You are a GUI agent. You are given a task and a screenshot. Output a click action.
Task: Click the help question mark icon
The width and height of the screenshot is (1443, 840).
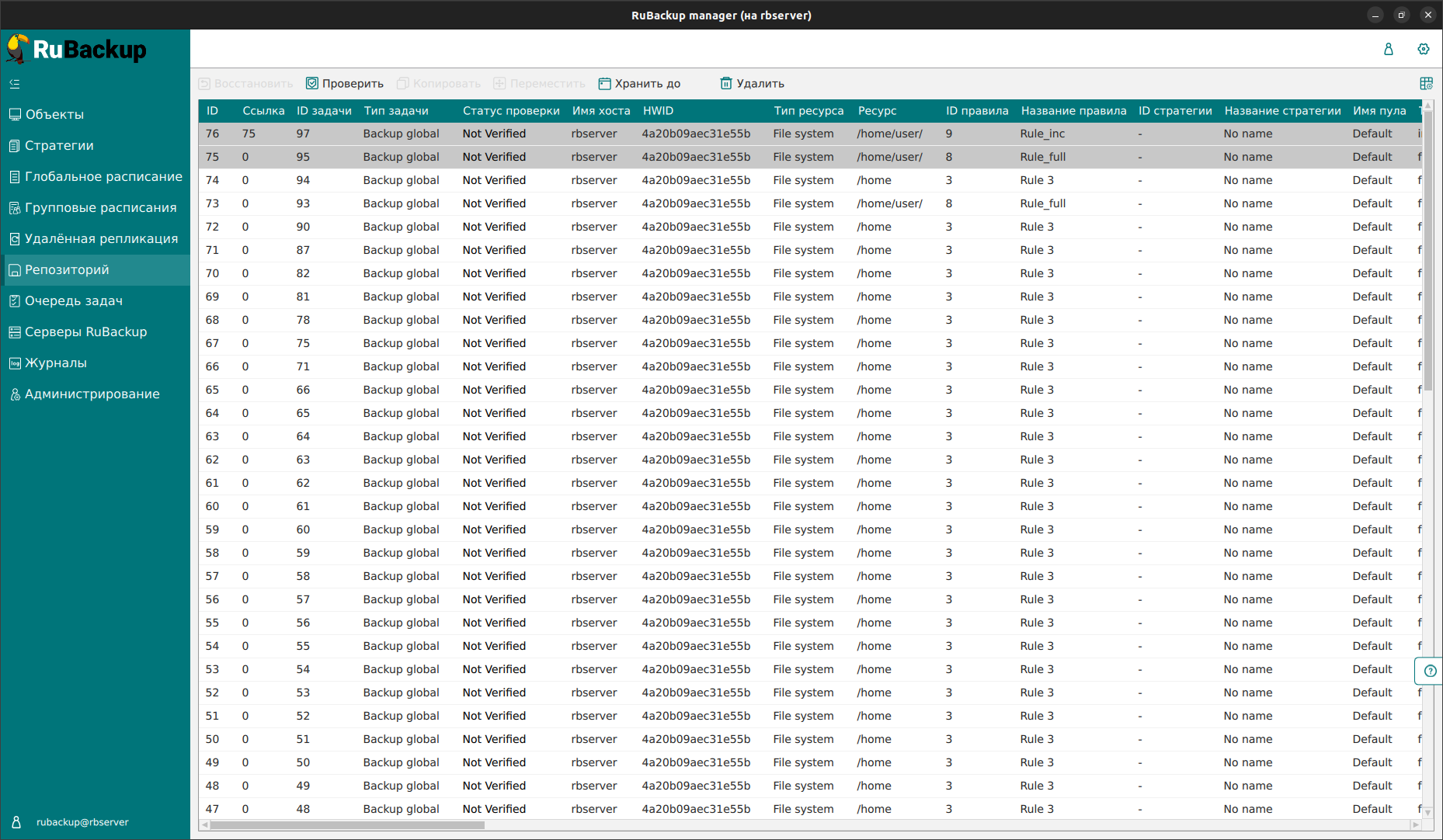point(1430,671)
